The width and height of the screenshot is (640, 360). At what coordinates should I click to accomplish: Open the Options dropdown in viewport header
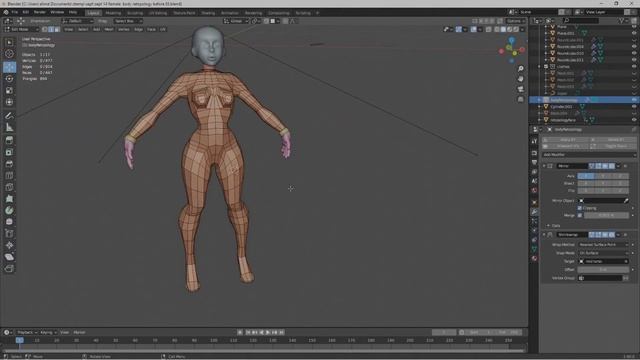516,21
